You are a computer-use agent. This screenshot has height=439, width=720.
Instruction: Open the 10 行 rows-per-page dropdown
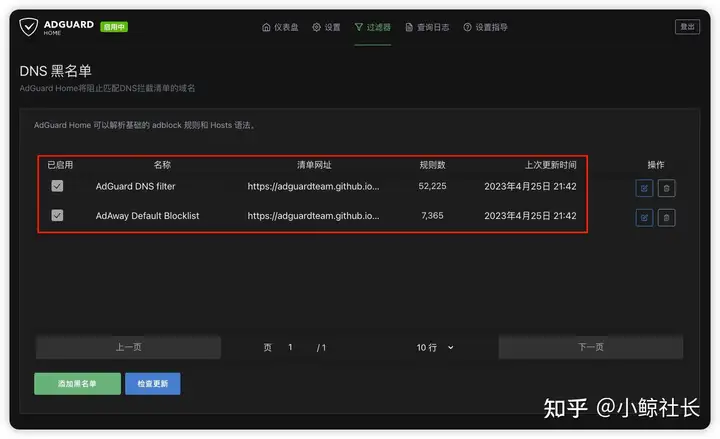pos(435,348)
